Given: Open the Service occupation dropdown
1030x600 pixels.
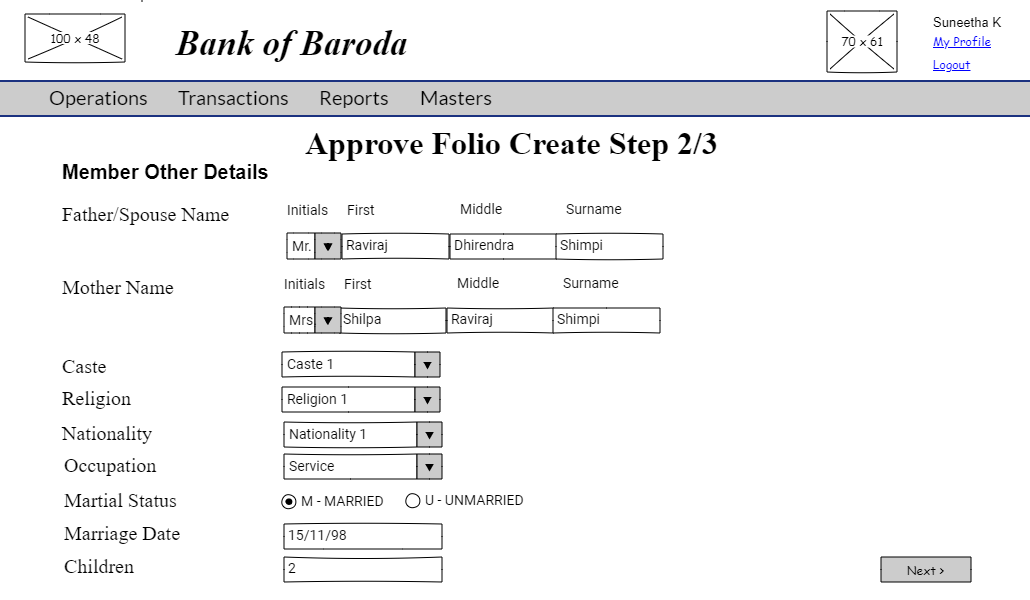Looking at the screenshot, I should [429, 466].
